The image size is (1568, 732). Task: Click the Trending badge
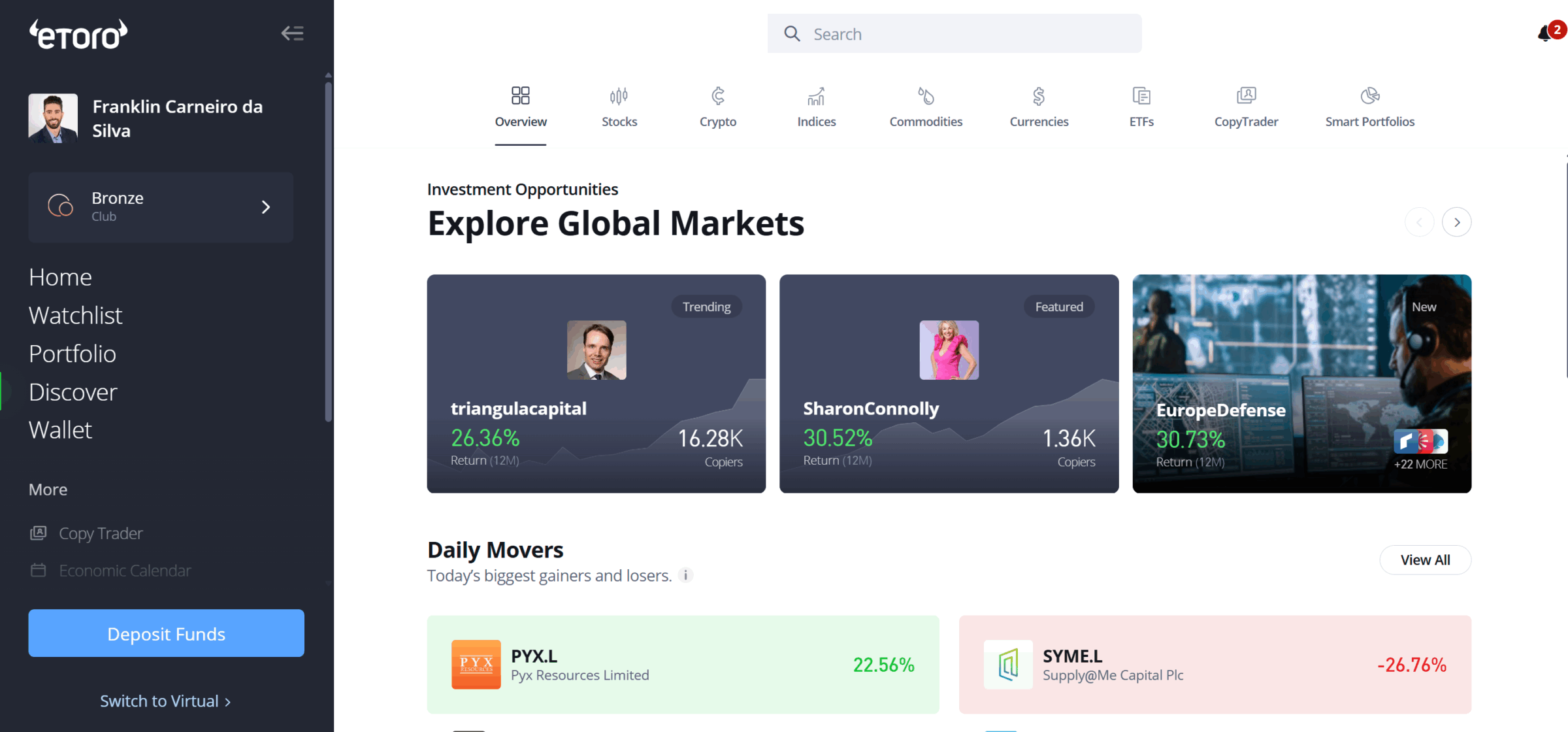(706, 307)
